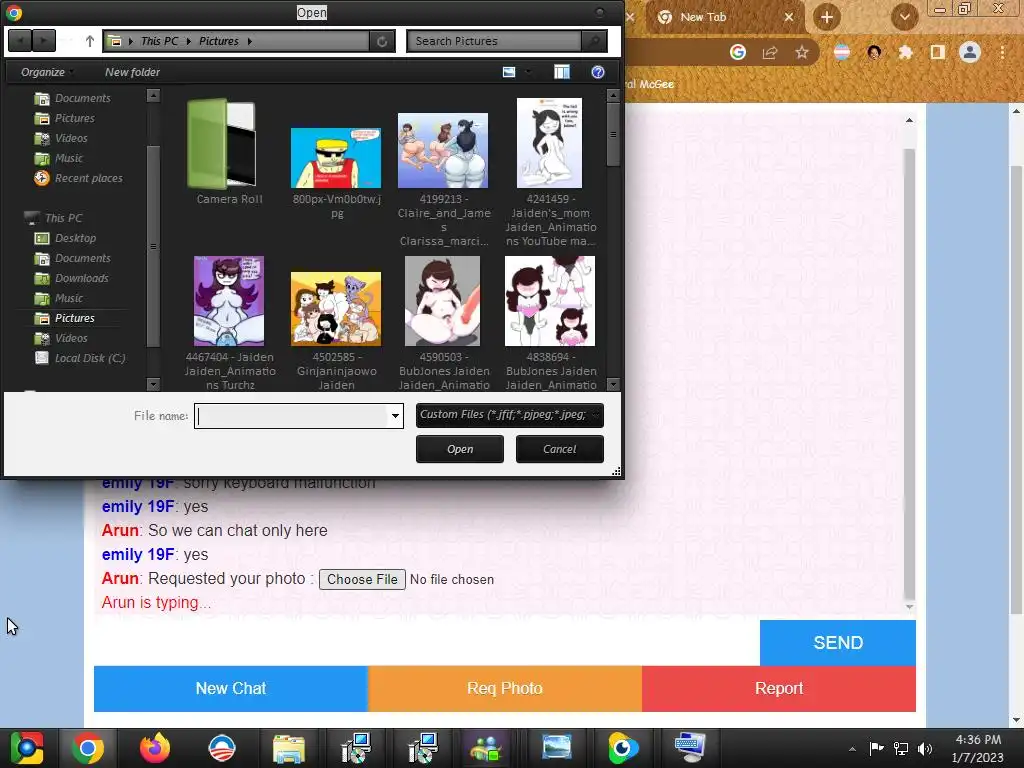Click inside the File name text box
The width and height of the screenshot is (1024, 768).
(292, 415)
